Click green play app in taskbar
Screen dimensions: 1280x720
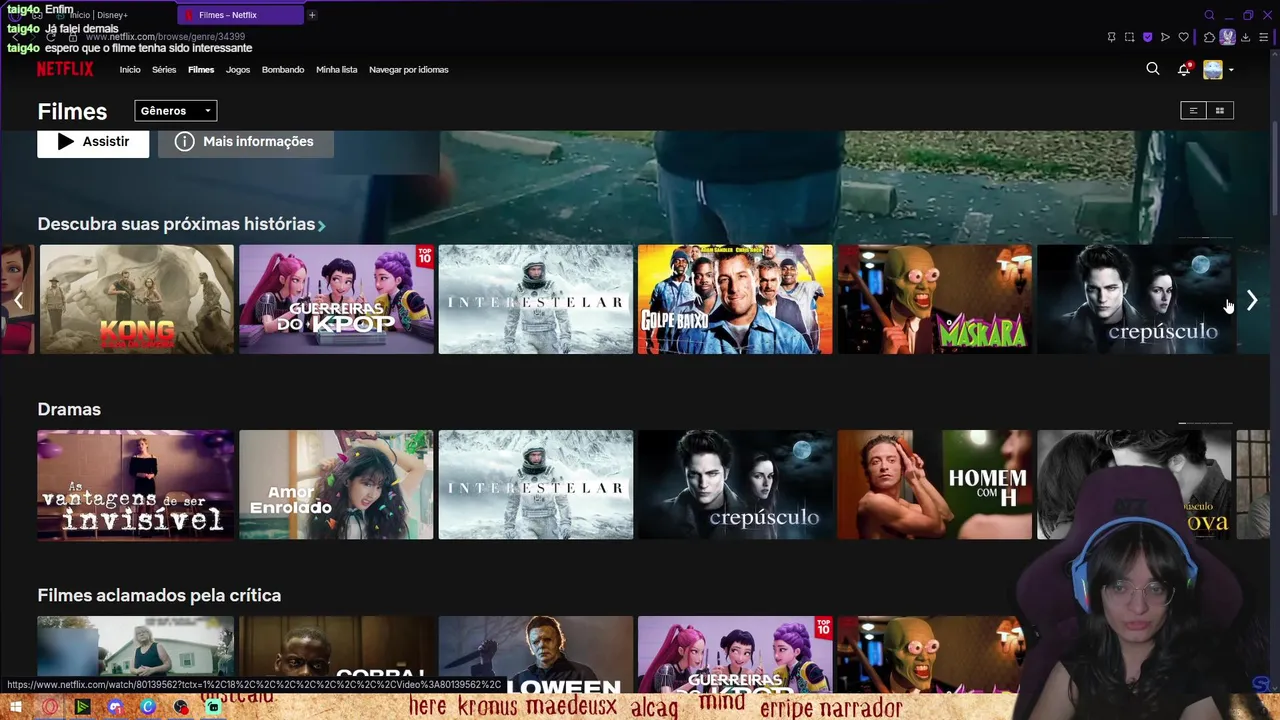82,707
